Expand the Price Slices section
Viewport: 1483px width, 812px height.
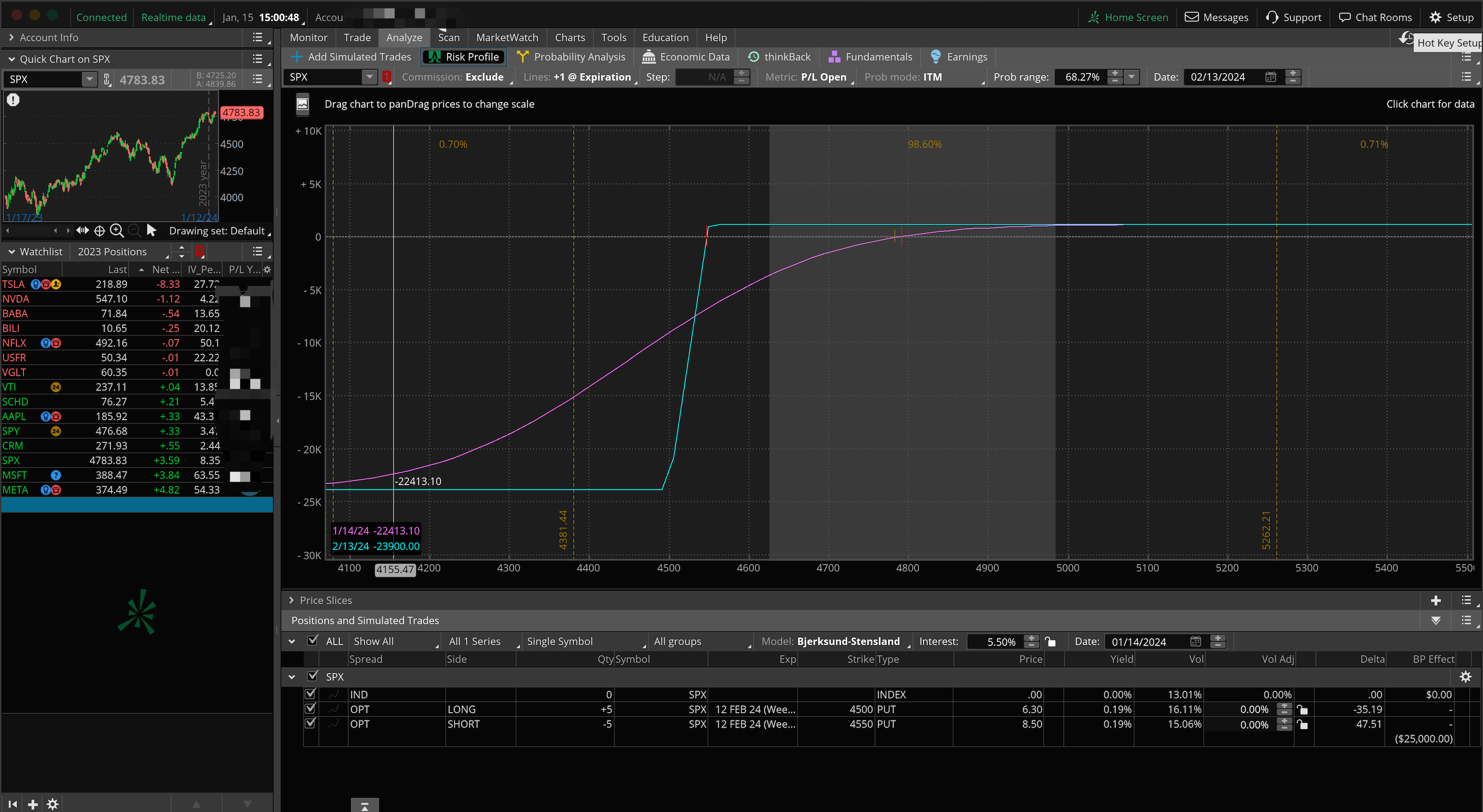pyautogui.click(x=291, y=600)
